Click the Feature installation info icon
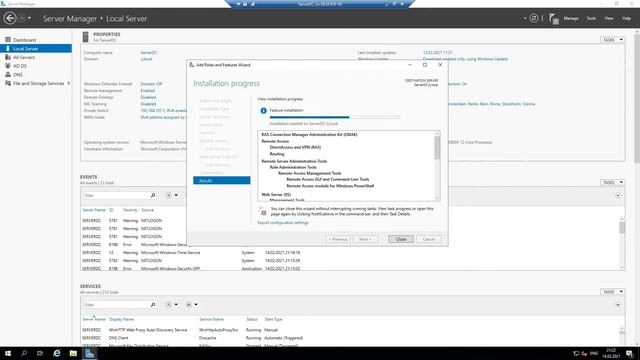 pos(263,111)
